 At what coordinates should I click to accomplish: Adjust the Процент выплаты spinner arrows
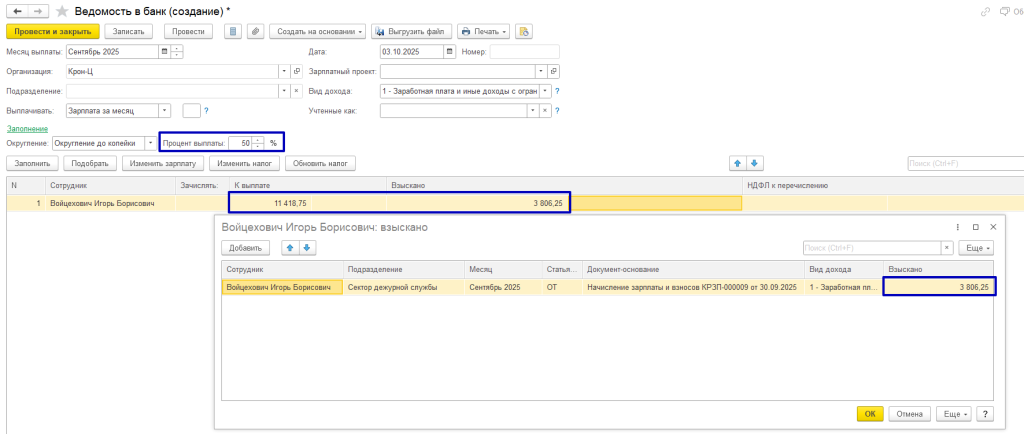pyautogui.click(x=258, y=143)
